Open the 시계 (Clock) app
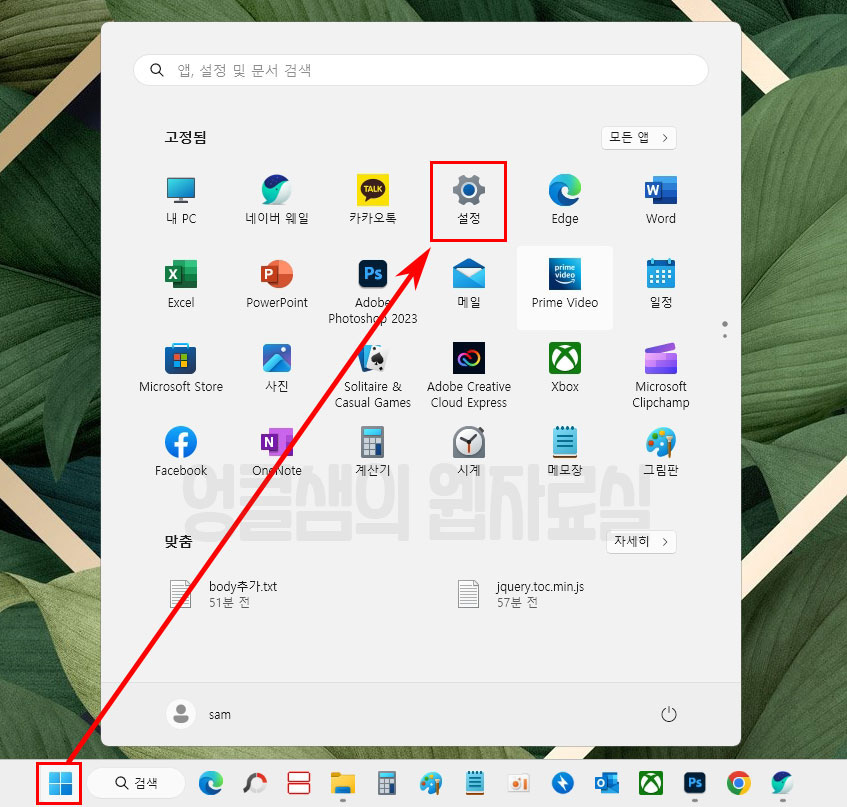 coord(468,452)
